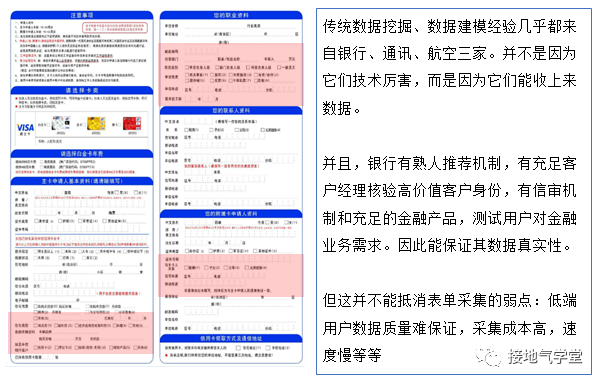
Task: Tick the checkbox beside the white platinum card
Action: click(x=48, y=125)
